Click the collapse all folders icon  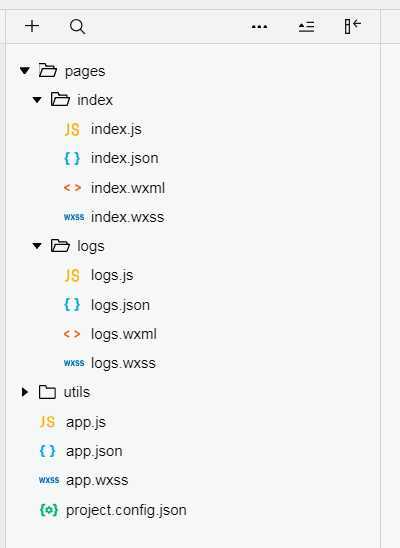pyautogui.click(x=306, y=27)
